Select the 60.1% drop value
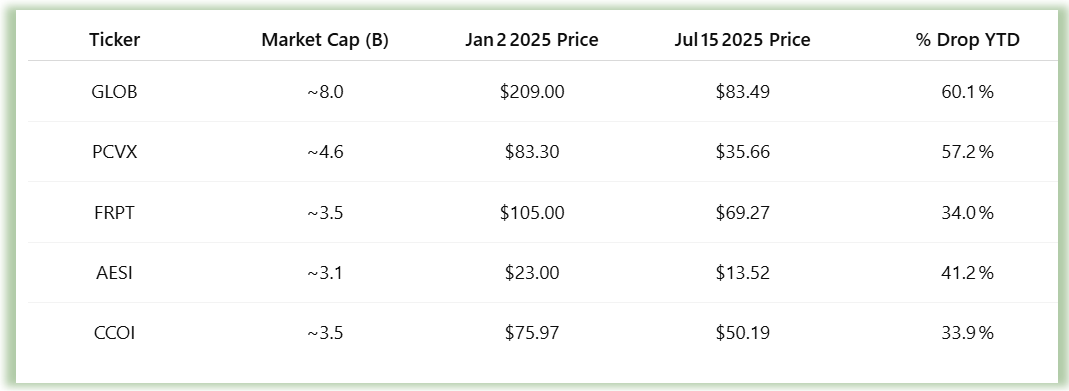This screenshot has height=391, width=1069. tap(967, 92)
